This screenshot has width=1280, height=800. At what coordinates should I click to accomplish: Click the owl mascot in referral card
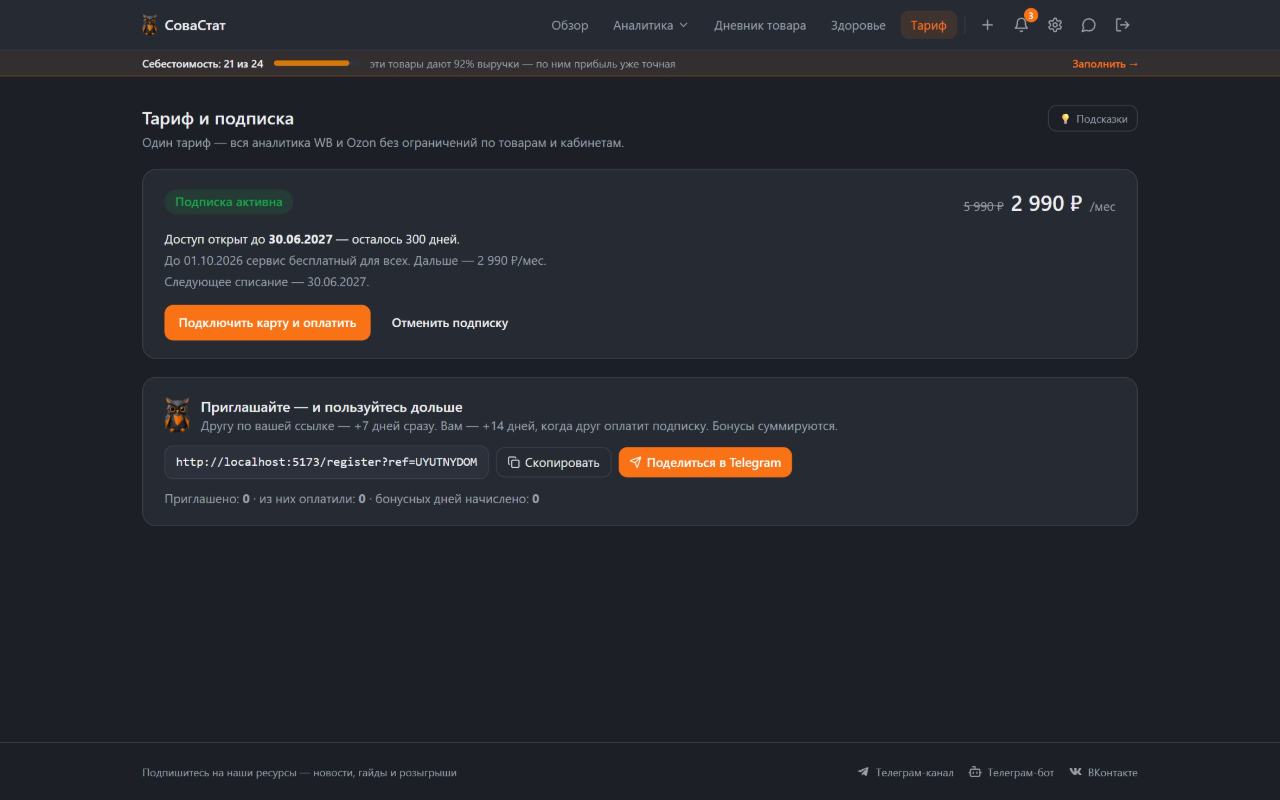(x=177, y=415)
